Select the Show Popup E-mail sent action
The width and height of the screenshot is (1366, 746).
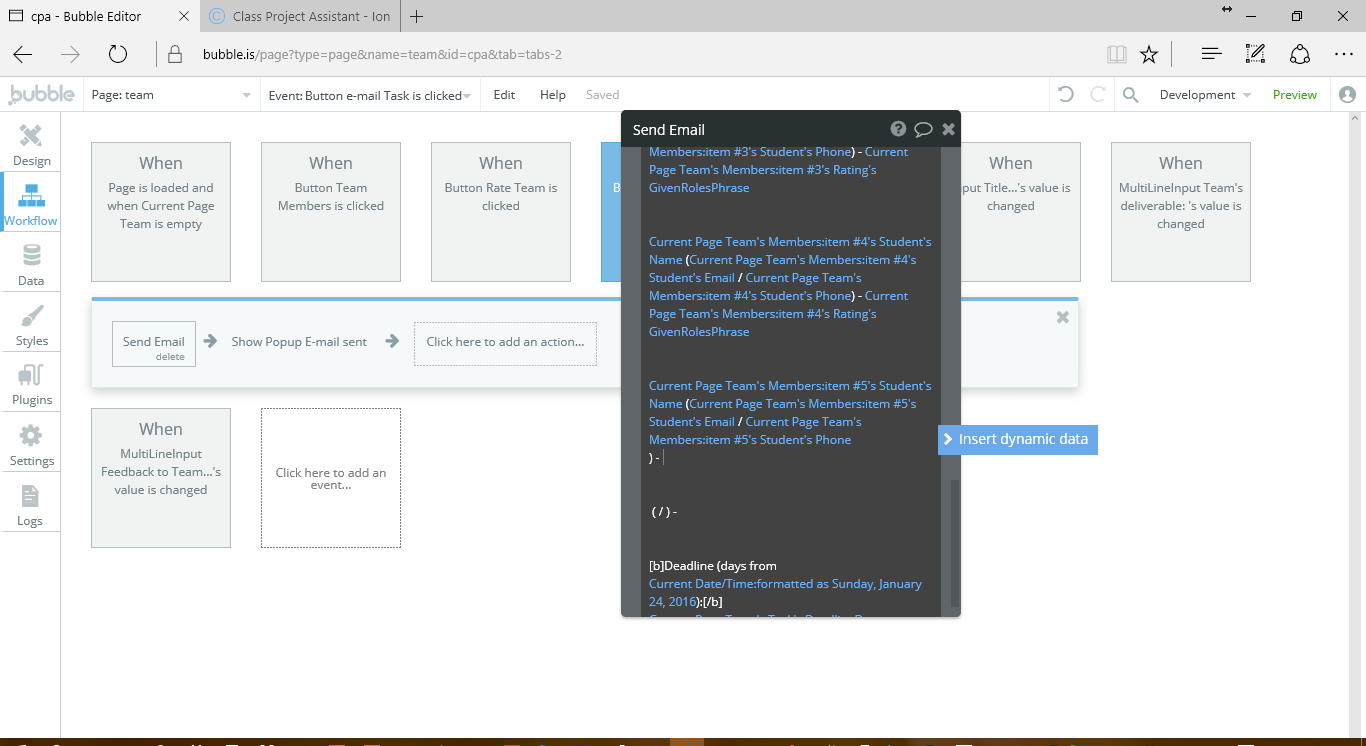coord(299,341)
